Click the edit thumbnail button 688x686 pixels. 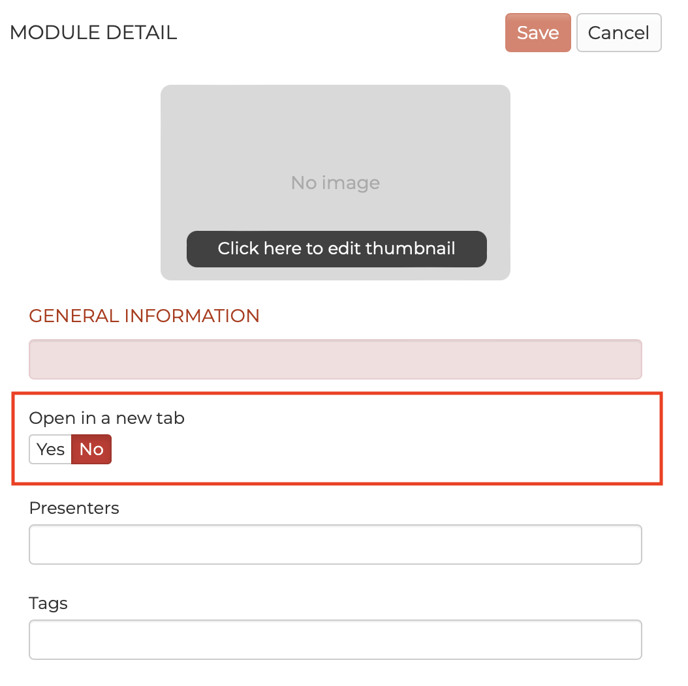336,249
